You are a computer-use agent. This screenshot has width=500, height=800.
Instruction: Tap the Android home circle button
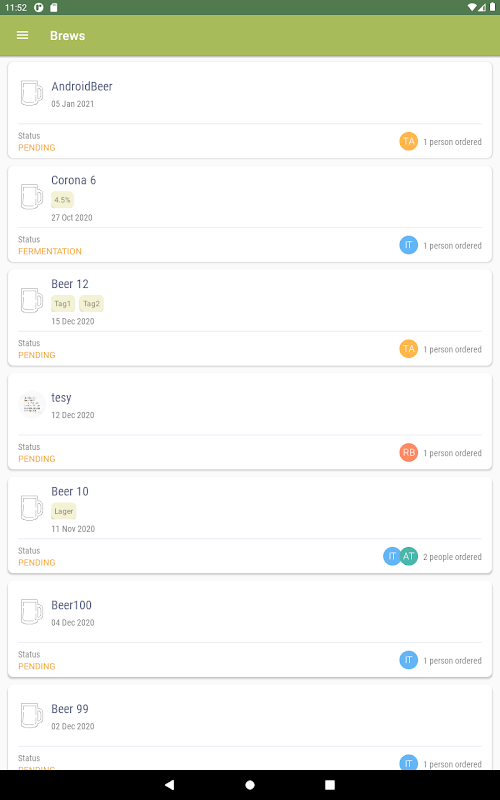250,785
